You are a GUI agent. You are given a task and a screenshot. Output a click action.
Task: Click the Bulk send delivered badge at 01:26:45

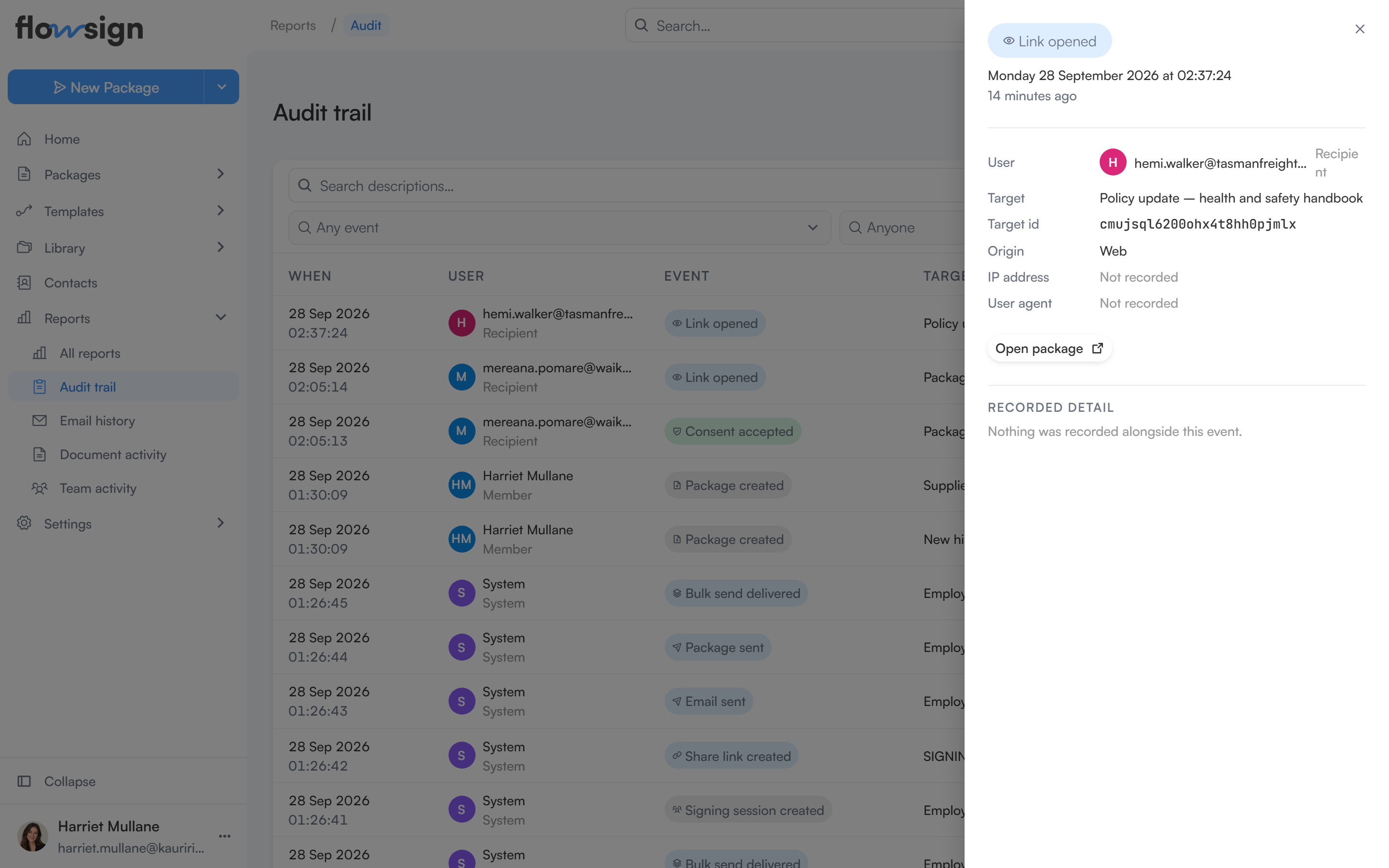(x=736, y=593)
